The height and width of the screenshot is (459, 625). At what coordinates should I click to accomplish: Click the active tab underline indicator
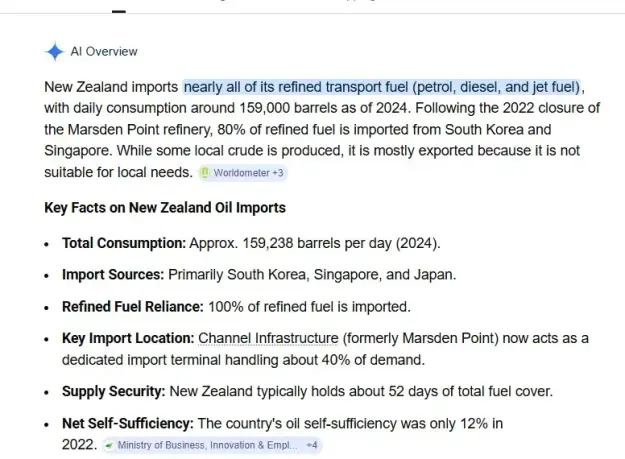pyautogui.click(x=119, y=11)
